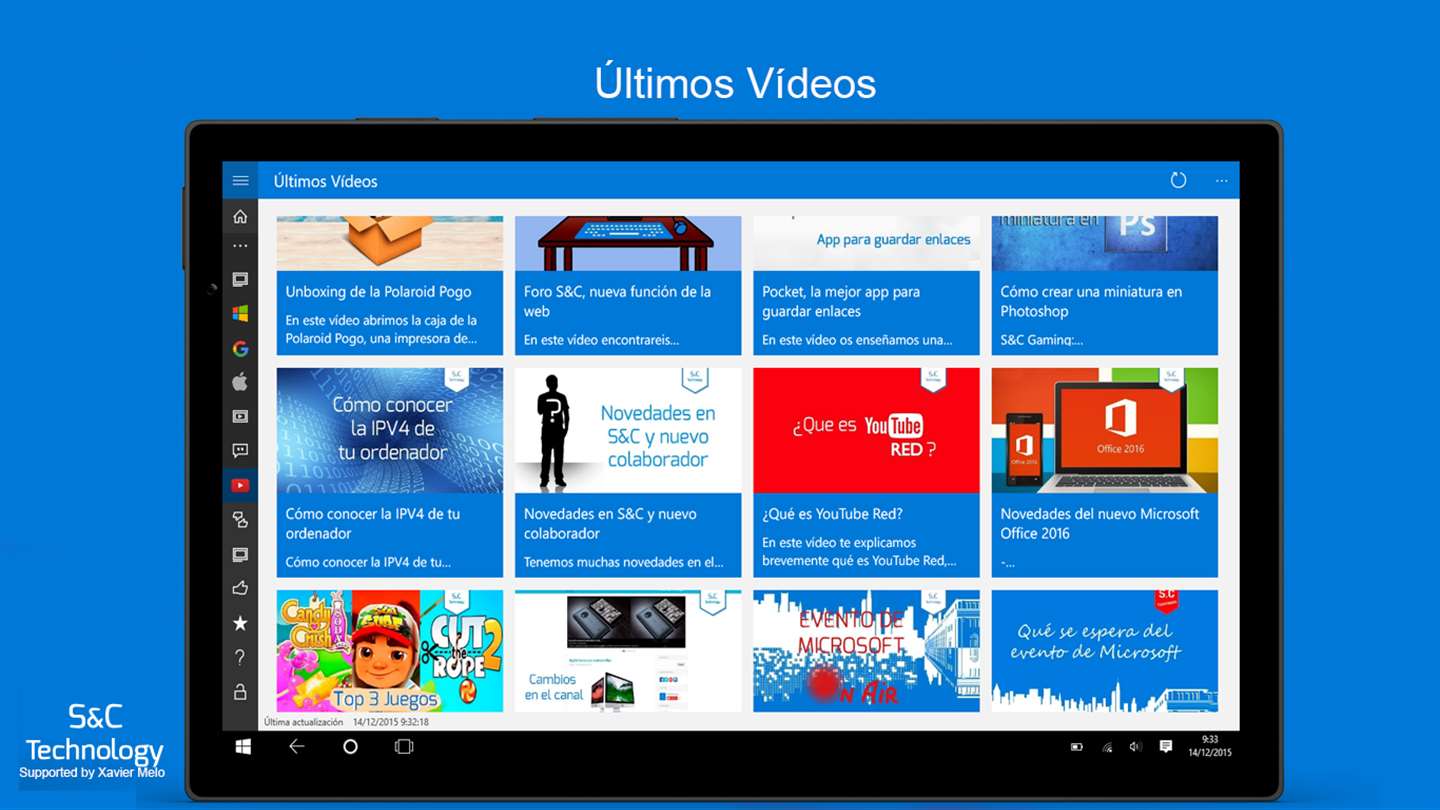Open the App para guardar enlaces thumbnail
Viewport: 1440px width, 810px height.
[x=866, y=243]
